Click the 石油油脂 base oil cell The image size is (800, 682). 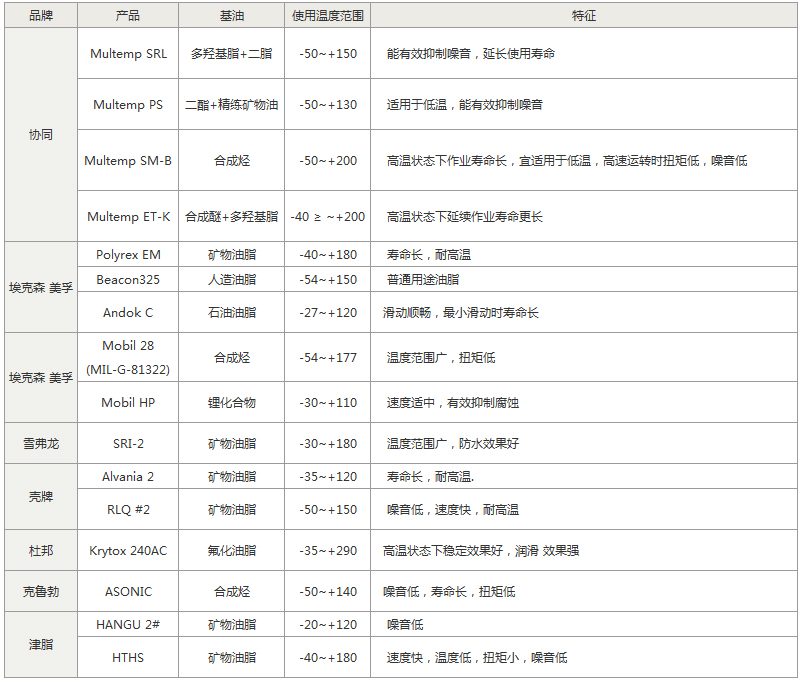tap(232, 312)
